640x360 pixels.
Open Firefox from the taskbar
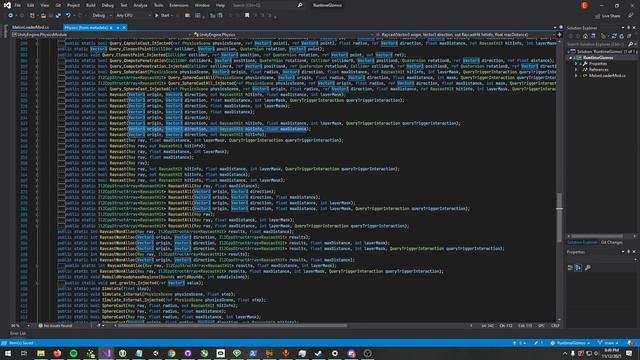57,353
